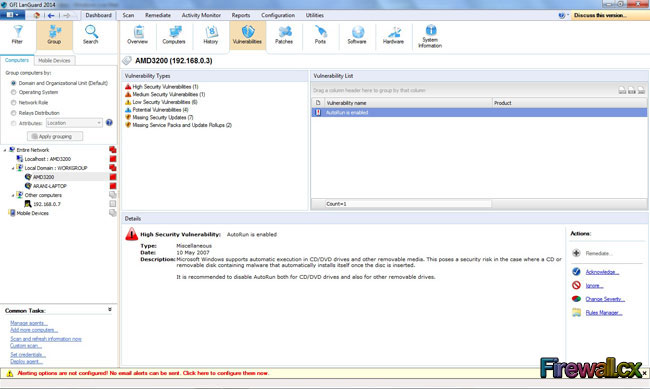650x389 pixels.
Task: Open the Patches dashboard view
Action: click(284, 35)
